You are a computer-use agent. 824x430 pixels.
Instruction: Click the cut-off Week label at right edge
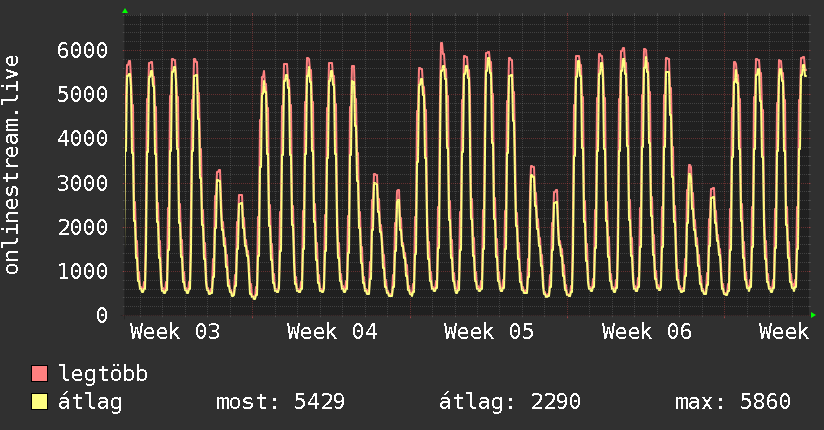tap(783, 332)
